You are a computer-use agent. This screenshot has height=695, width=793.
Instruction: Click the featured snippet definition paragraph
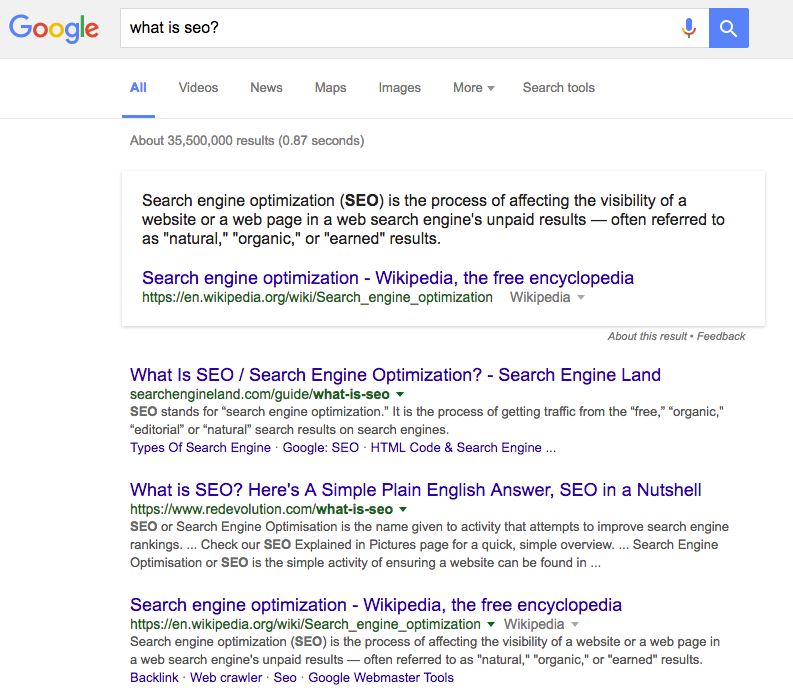click(433, 220)
